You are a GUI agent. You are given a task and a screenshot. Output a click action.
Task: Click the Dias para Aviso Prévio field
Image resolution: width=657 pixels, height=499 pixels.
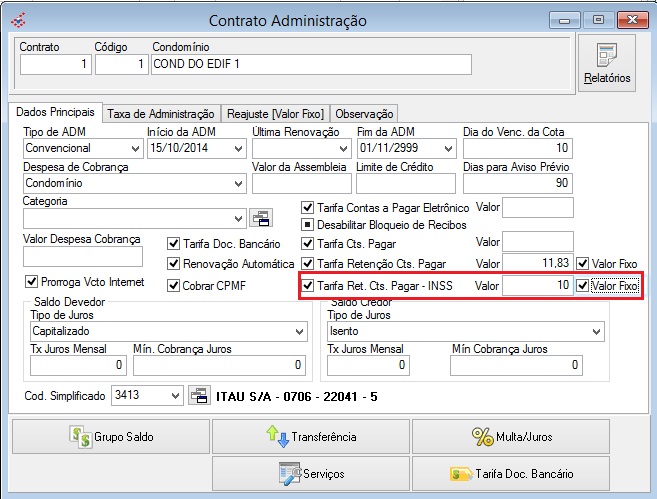click(x=518, y=183)
